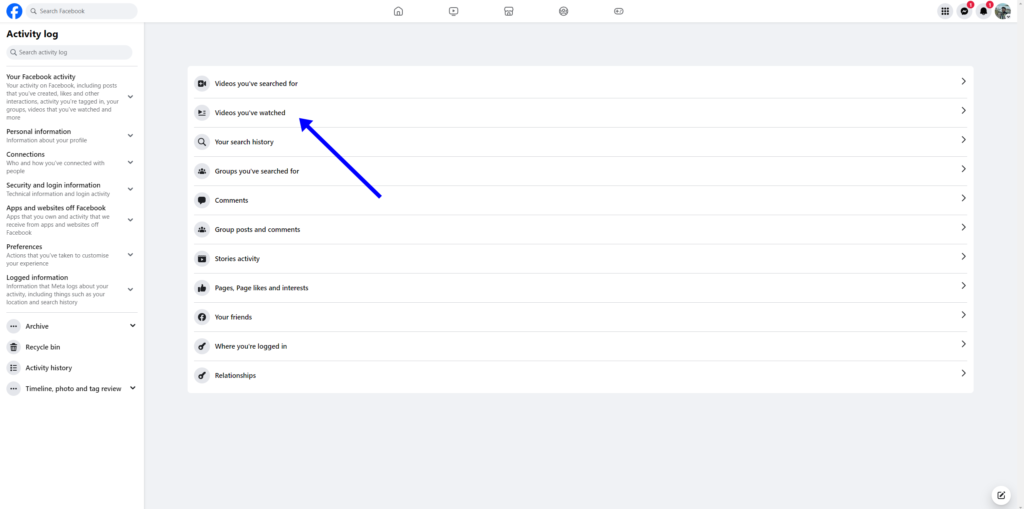Open Videos you've watched
This screenshot has height=509, width=1024.
pos(250,113)
